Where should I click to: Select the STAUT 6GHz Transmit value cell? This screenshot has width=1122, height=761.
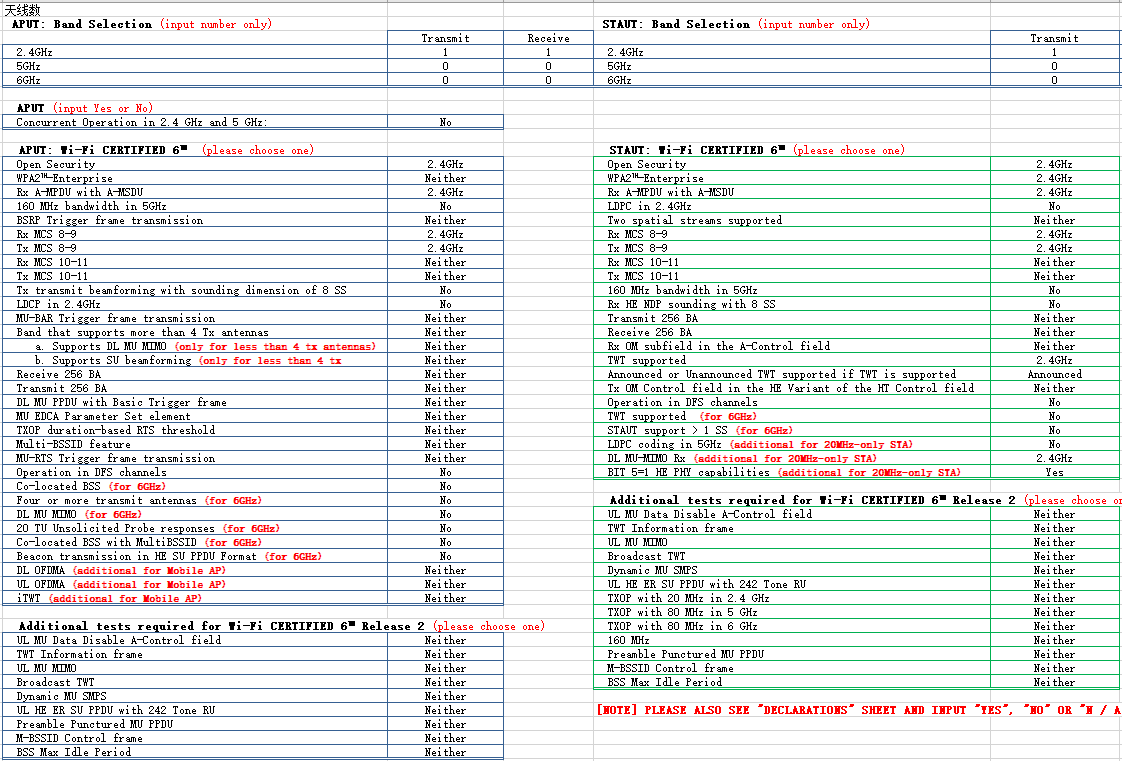point(1054,80)
